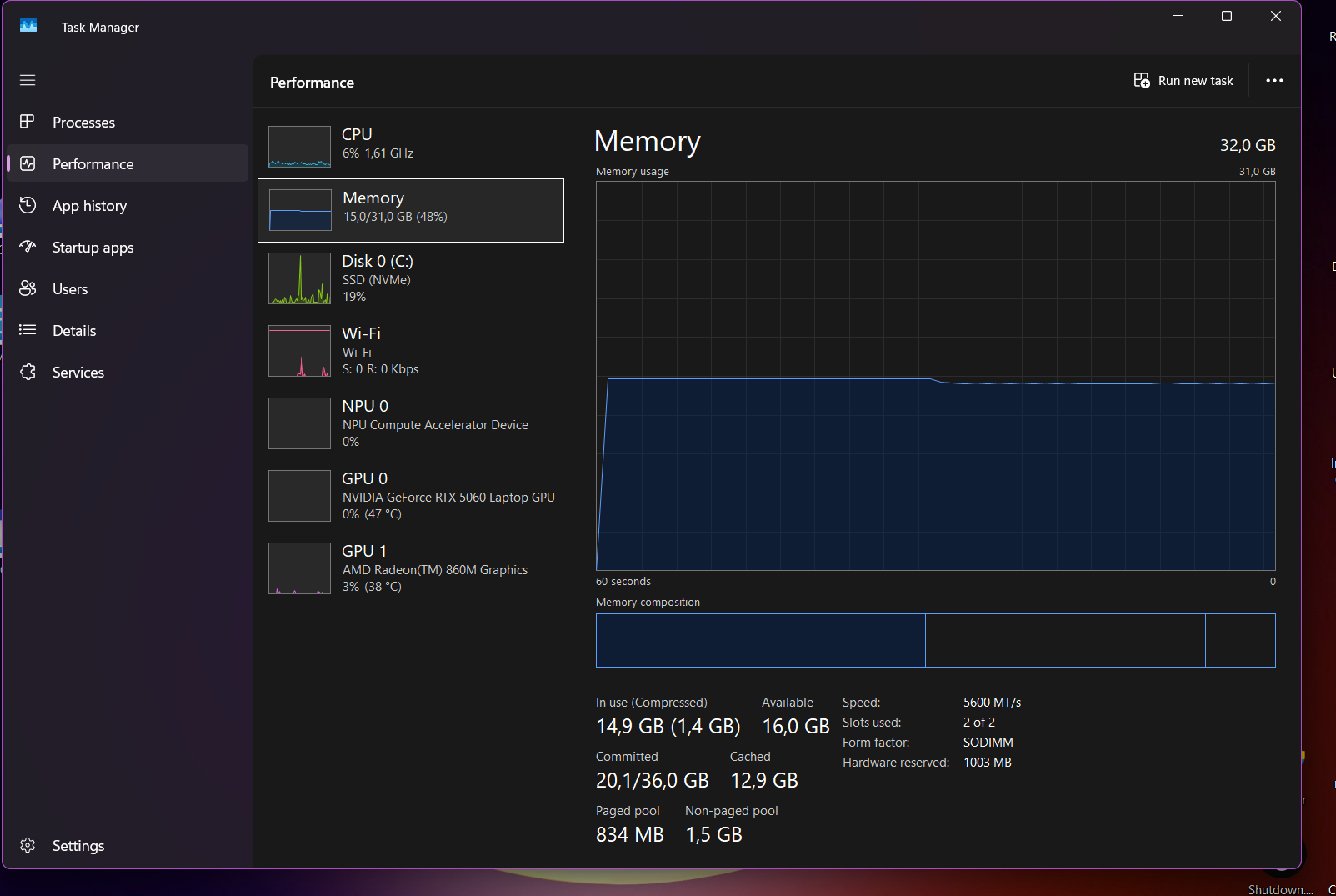Open the three-dot more options menu
This screenshot has height=896, width=1336.
(x=1274, y=80)
